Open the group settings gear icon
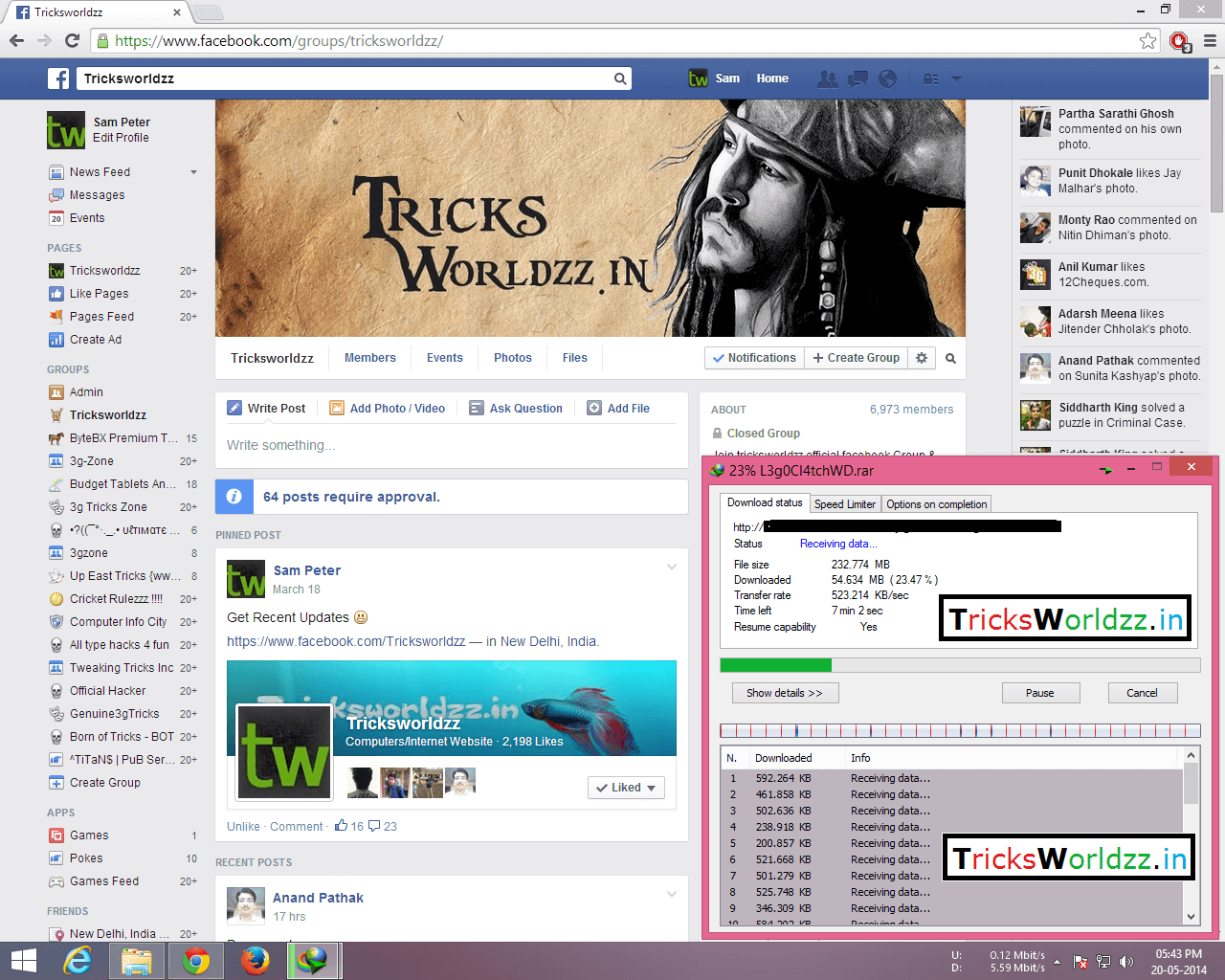 [921, 358]
